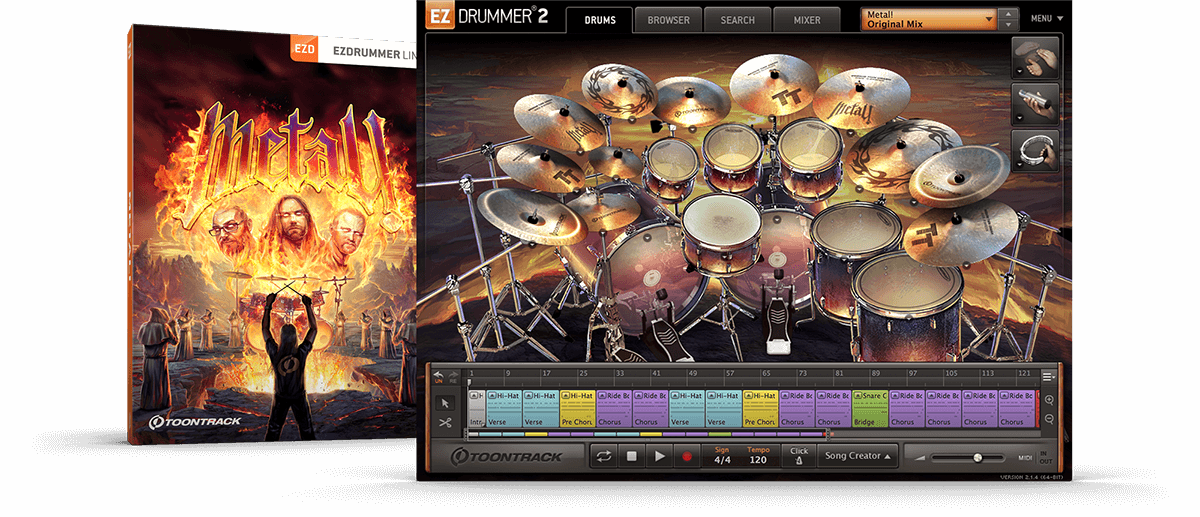Zoom in on the song track
The width and height of the screenshot is (1200, 517).
(1049, 399)
